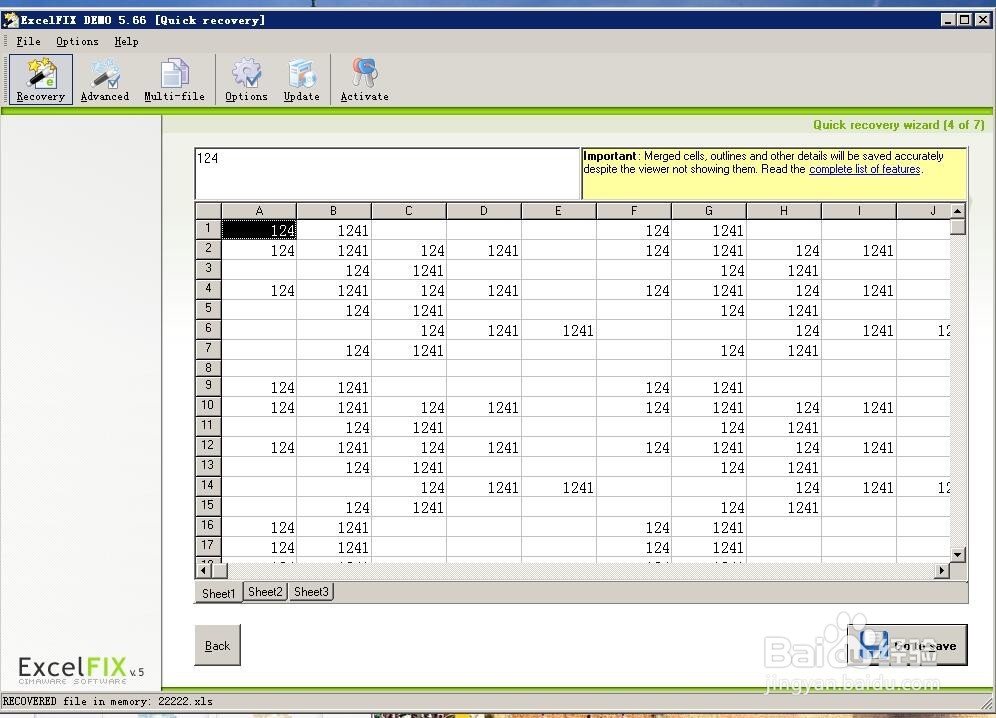Select cell E6 containing 1241
Image resolution: width=996 pixels, height=718 pixels.
coord(558,330)
